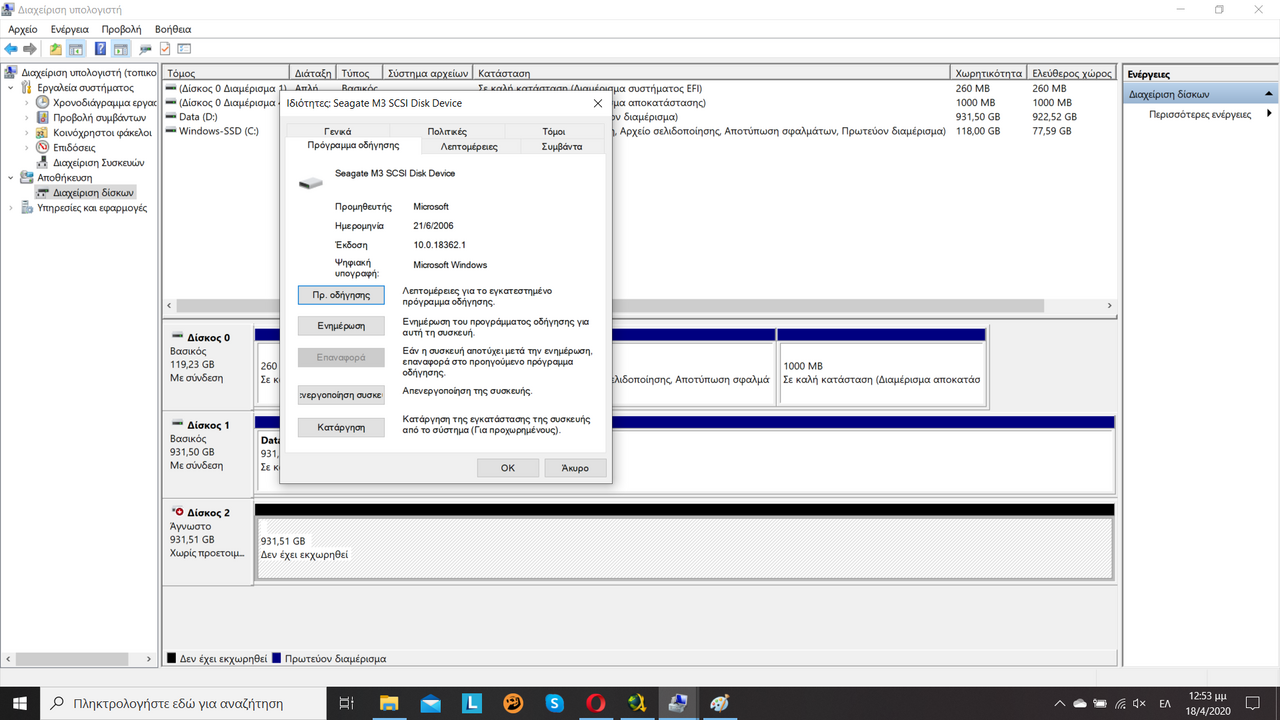Expand the Προβολή συμβάντων node arrow
1280x720 pixels.
(x=26, y=117)
